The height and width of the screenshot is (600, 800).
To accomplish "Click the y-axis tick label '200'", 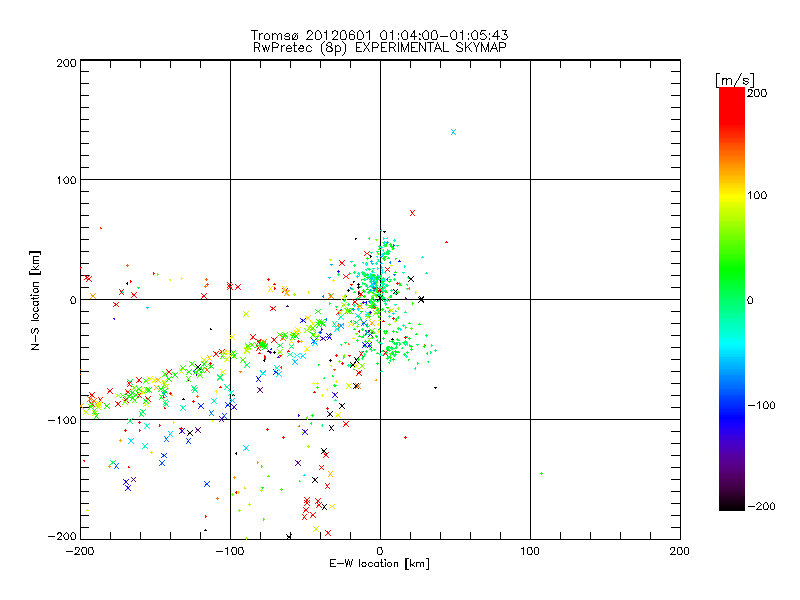I will pos(66,63).
